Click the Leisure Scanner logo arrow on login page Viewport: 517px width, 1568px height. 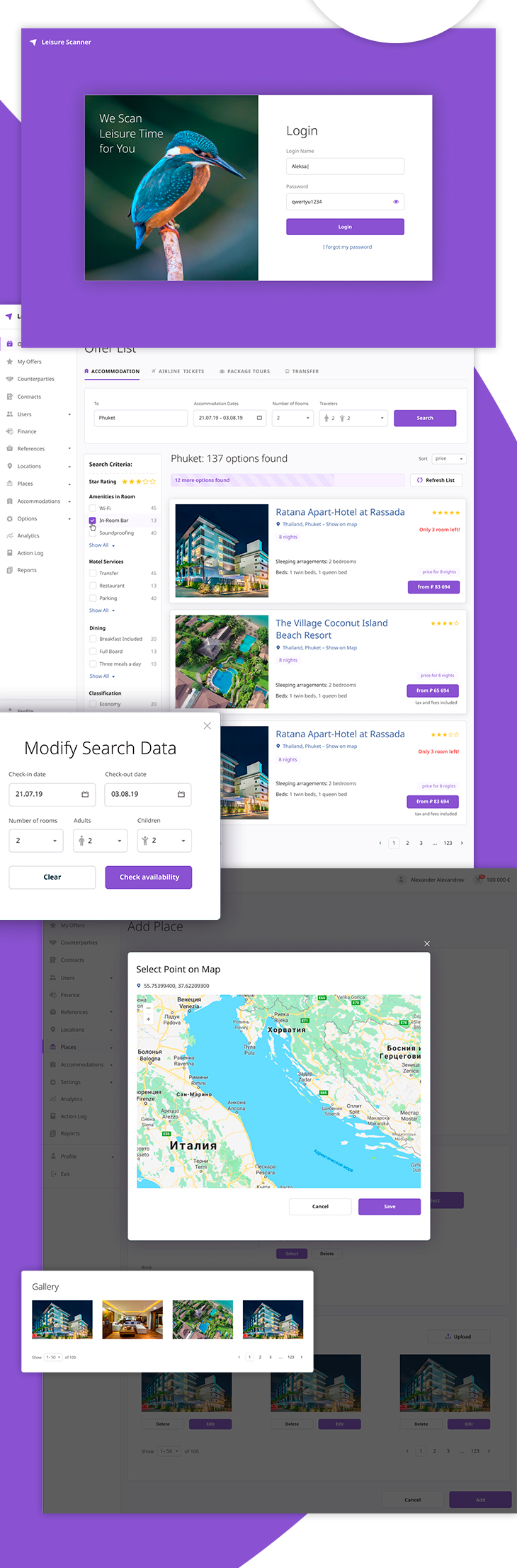tap(33, 42)
